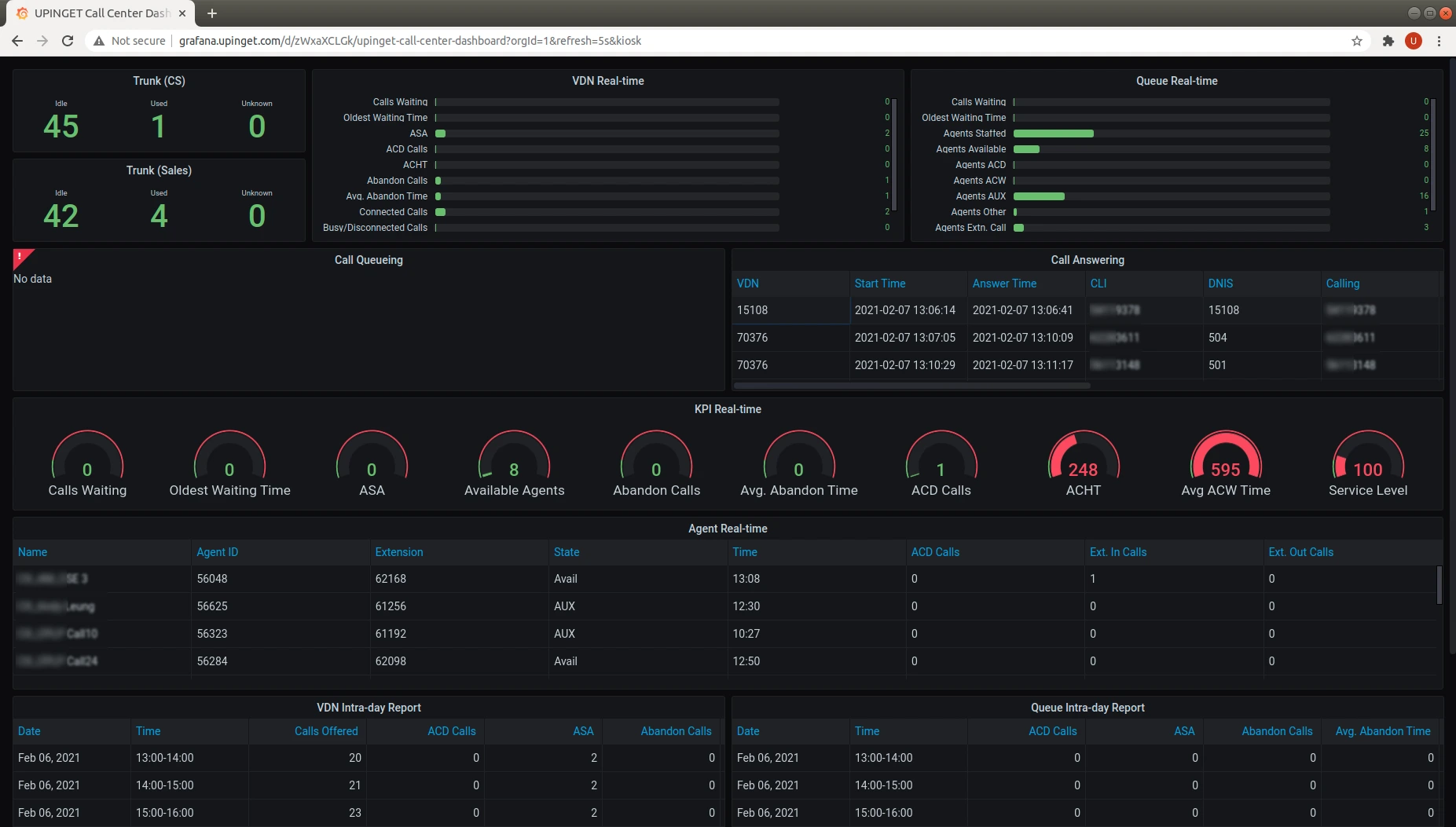
Task: Go back with the browser back arrow
Action: pyautogui.click(x=17, y=41)
